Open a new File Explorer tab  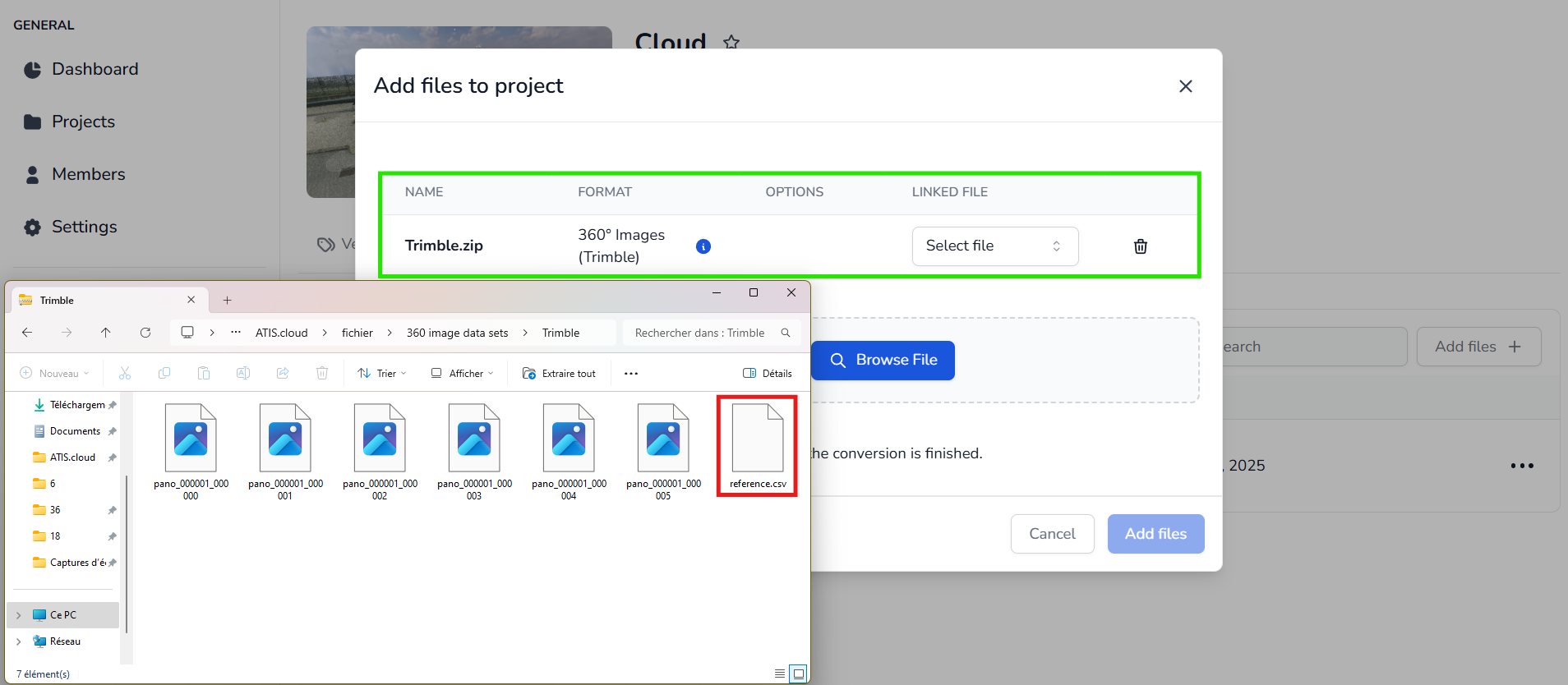point(228,301)
